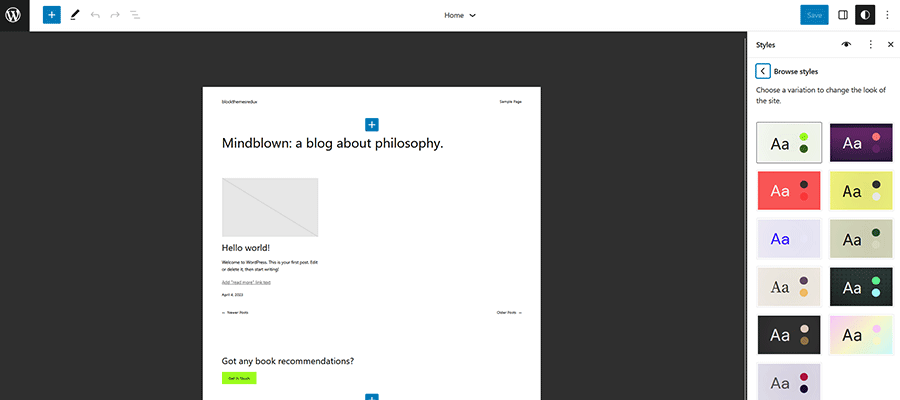Click the Save button
Image resolution: width=900 pixels, height=400 pixels.
pyautogui.click(x=814, y=15)
